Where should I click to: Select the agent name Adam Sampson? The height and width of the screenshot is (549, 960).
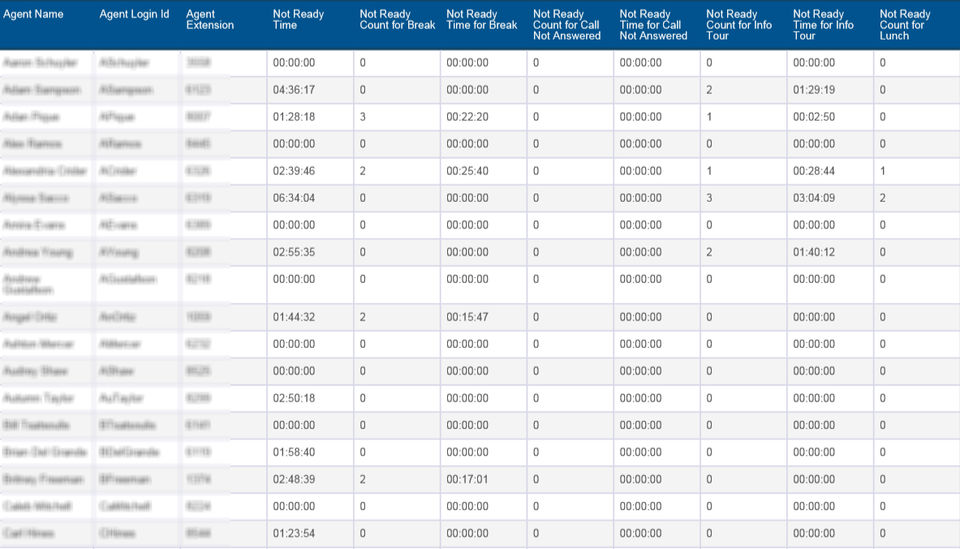tap(42, 90)
